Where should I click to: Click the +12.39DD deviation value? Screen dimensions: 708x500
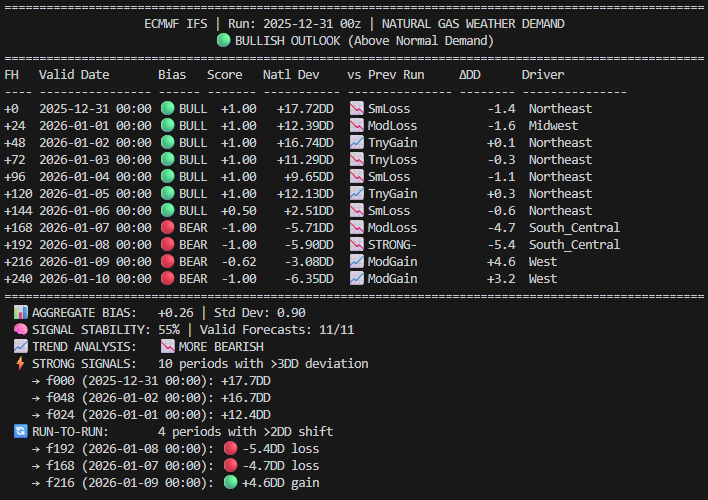pos(305,125)
